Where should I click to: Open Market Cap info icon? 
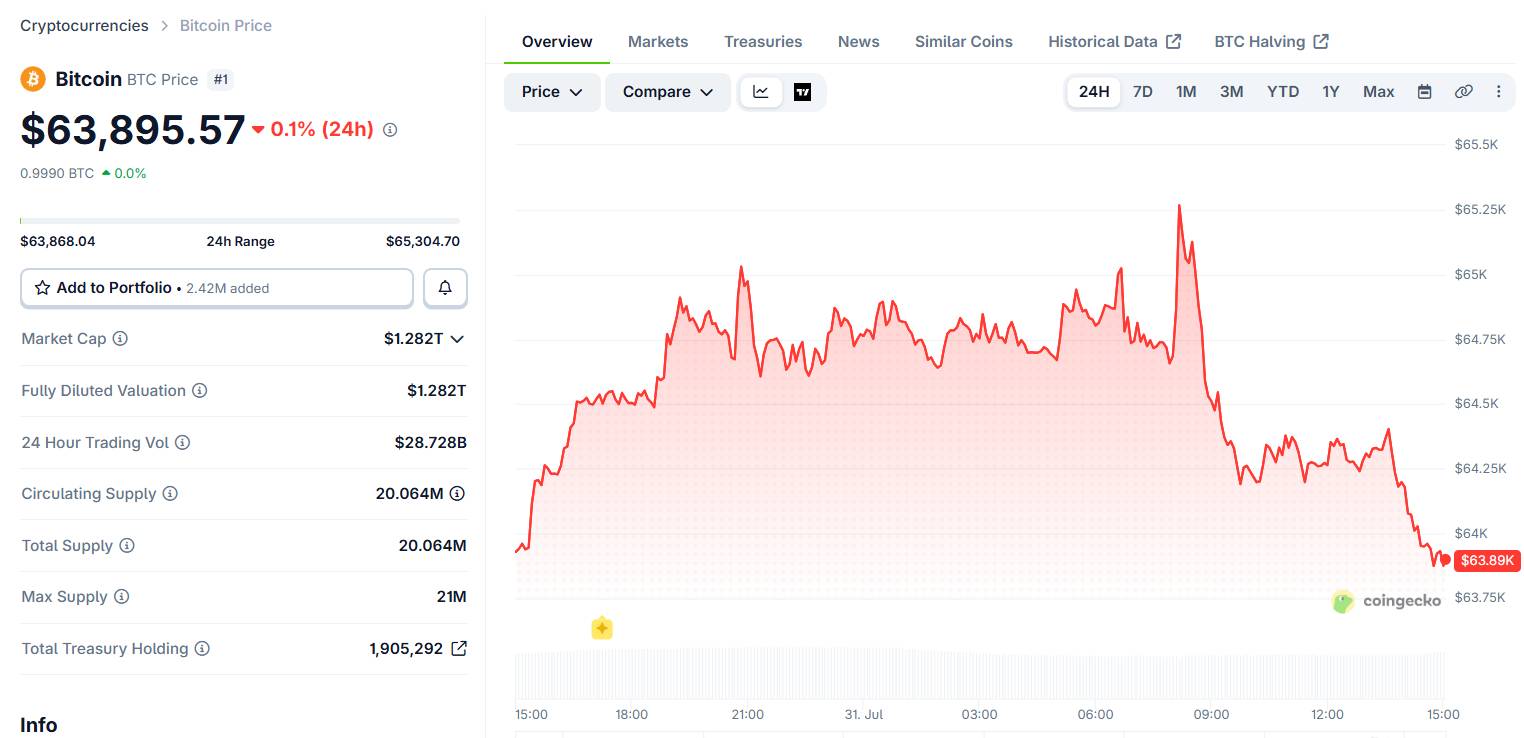pos(120,339)
